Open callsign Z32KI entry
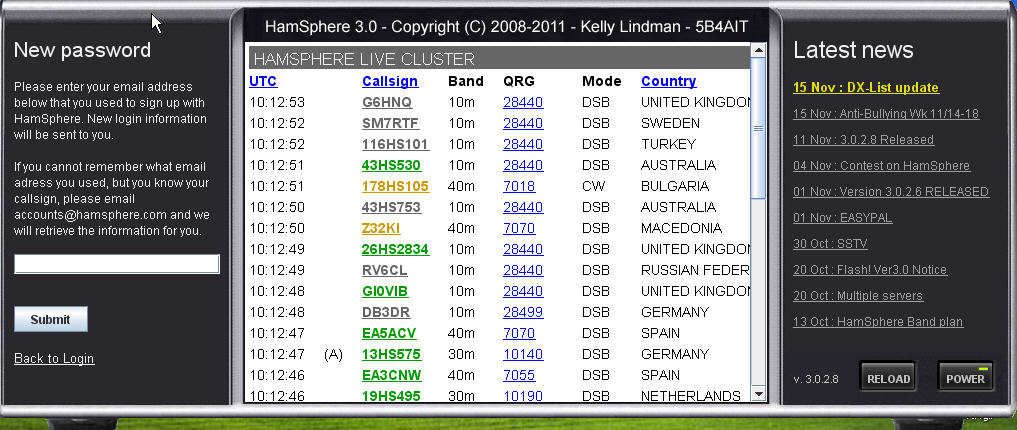 point(382,228)
